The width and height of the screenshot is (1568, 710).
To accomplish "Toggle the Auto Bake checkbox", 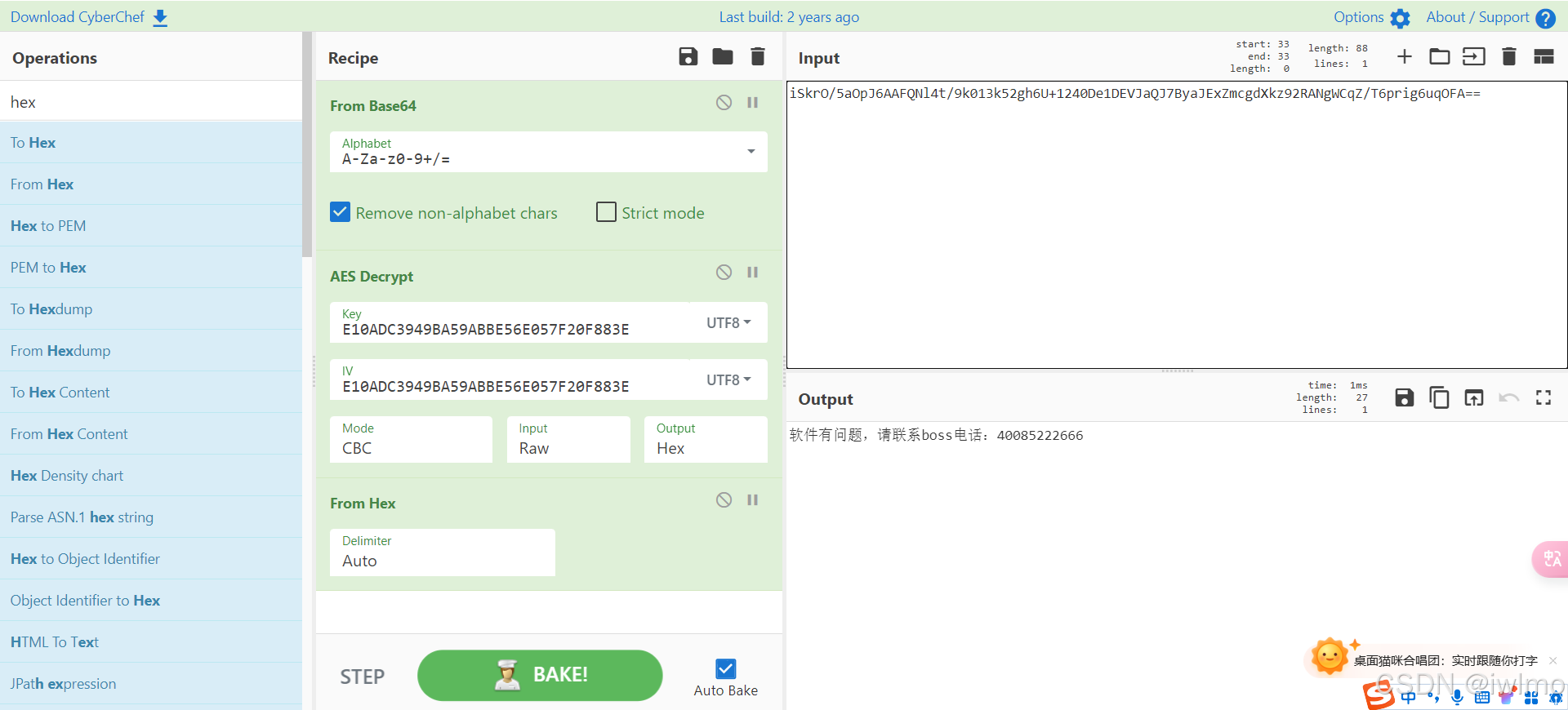I will [725, 669].
